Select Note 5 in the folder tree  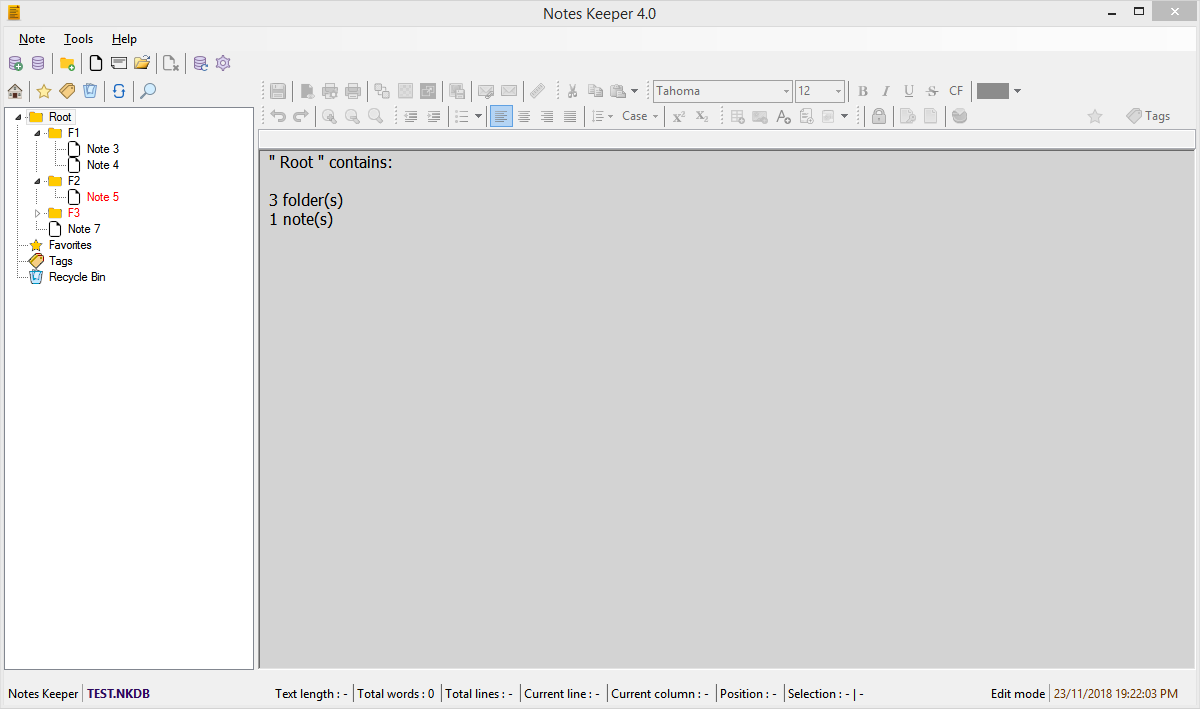(x=100, y=196)
